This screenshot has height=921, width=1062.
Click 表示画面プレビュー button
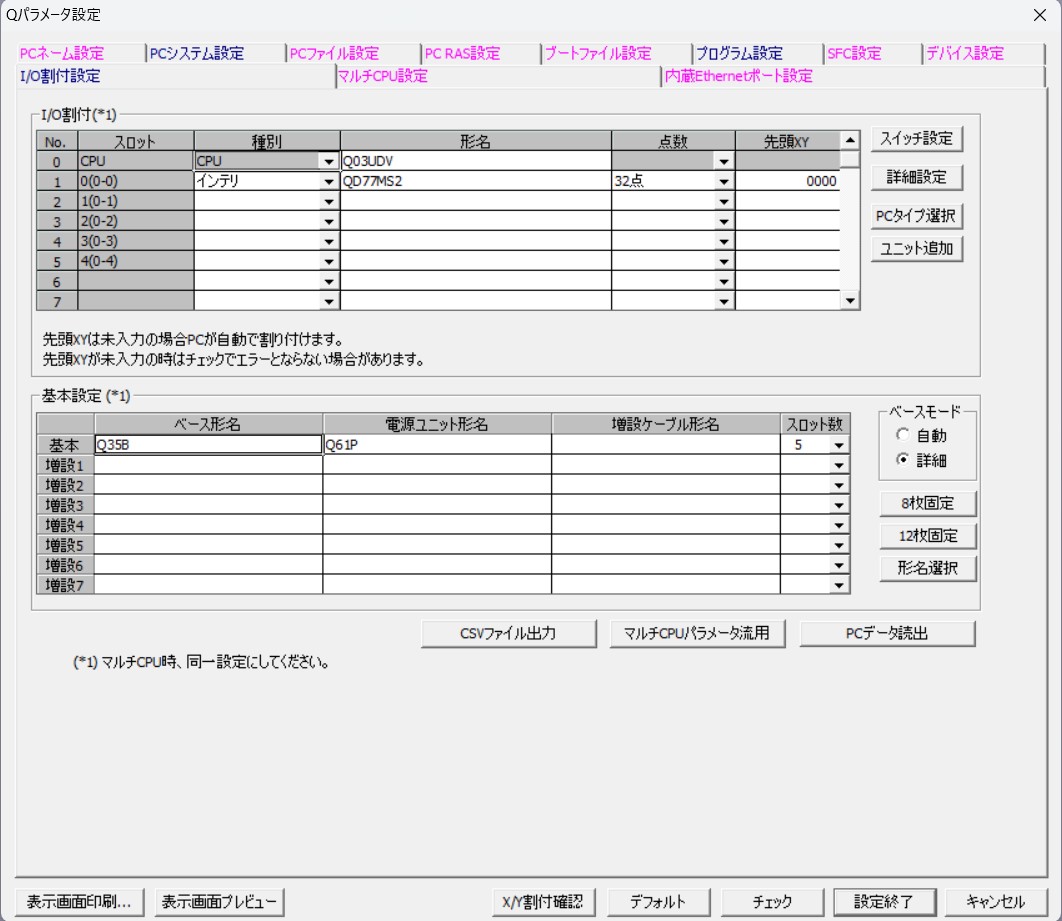click(219, 901)
